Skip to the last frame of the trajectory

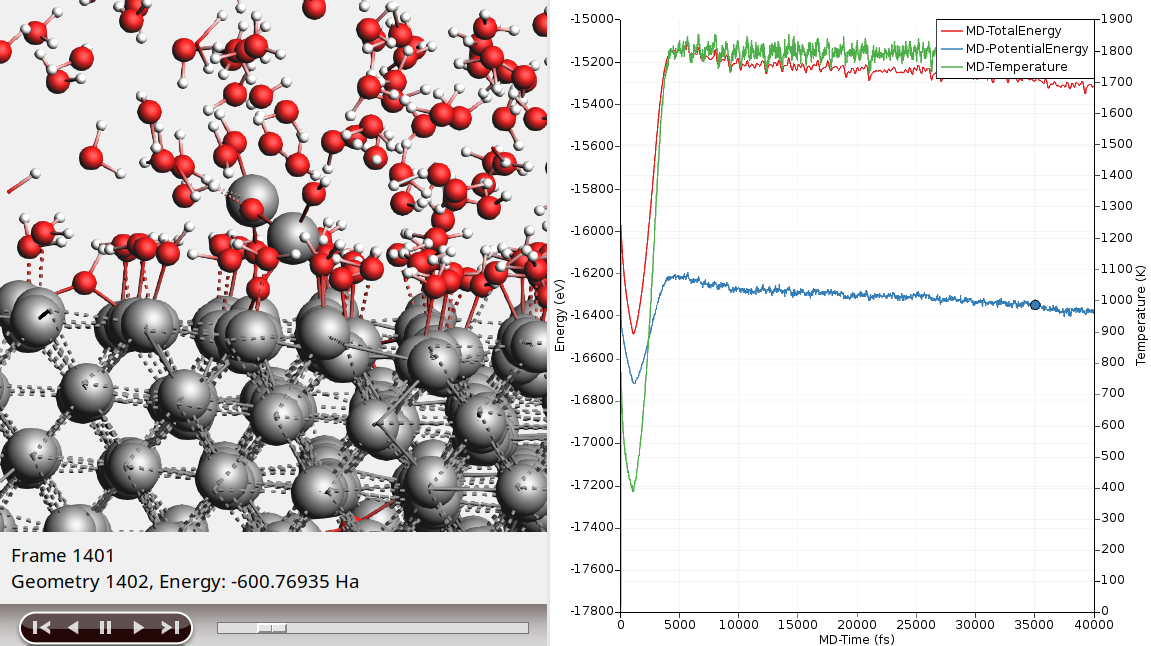click(x=170, y=628)
